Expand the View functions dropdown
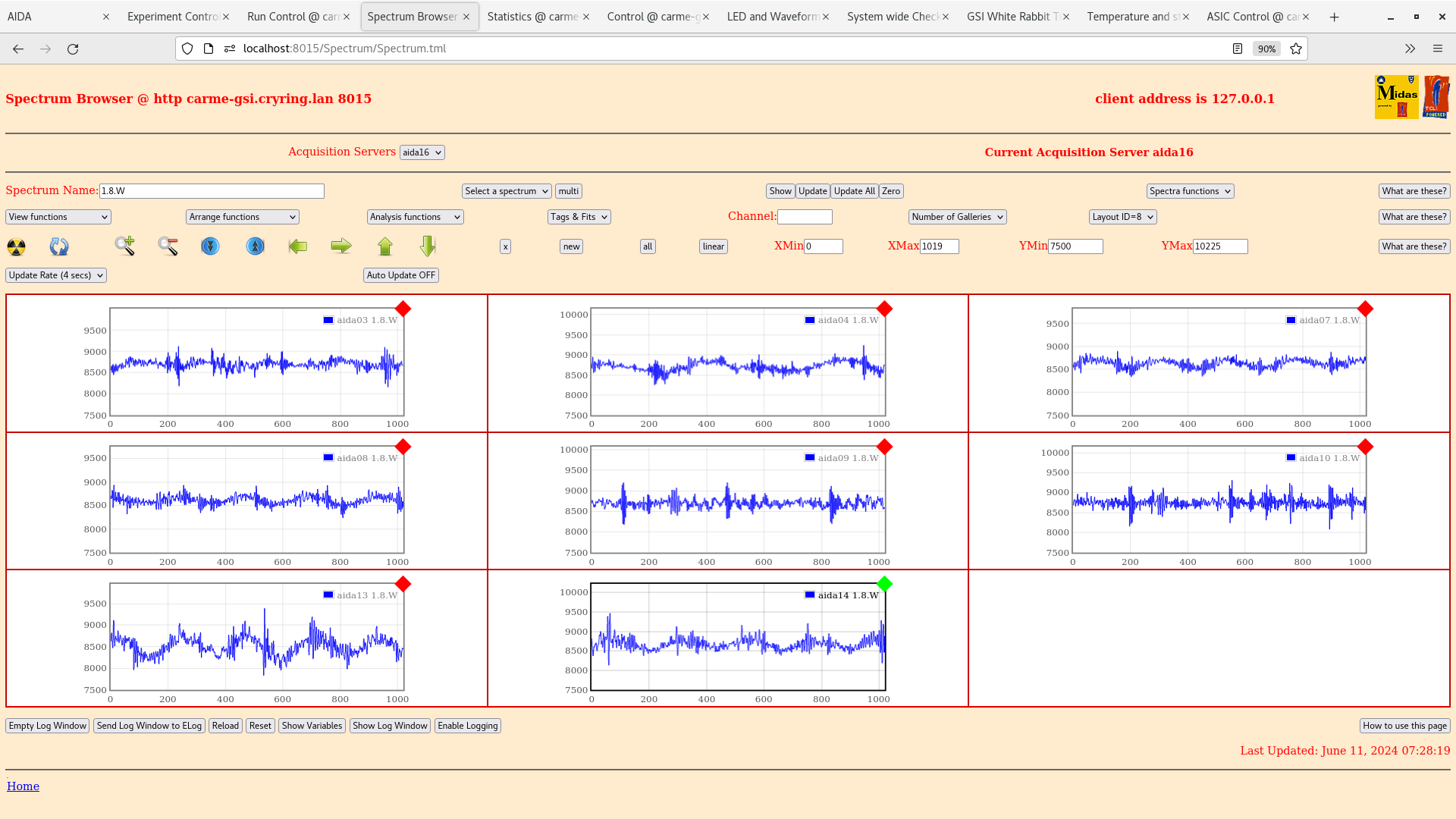Viewport: 1456px width, 819px height. click(x=58, y=217)
